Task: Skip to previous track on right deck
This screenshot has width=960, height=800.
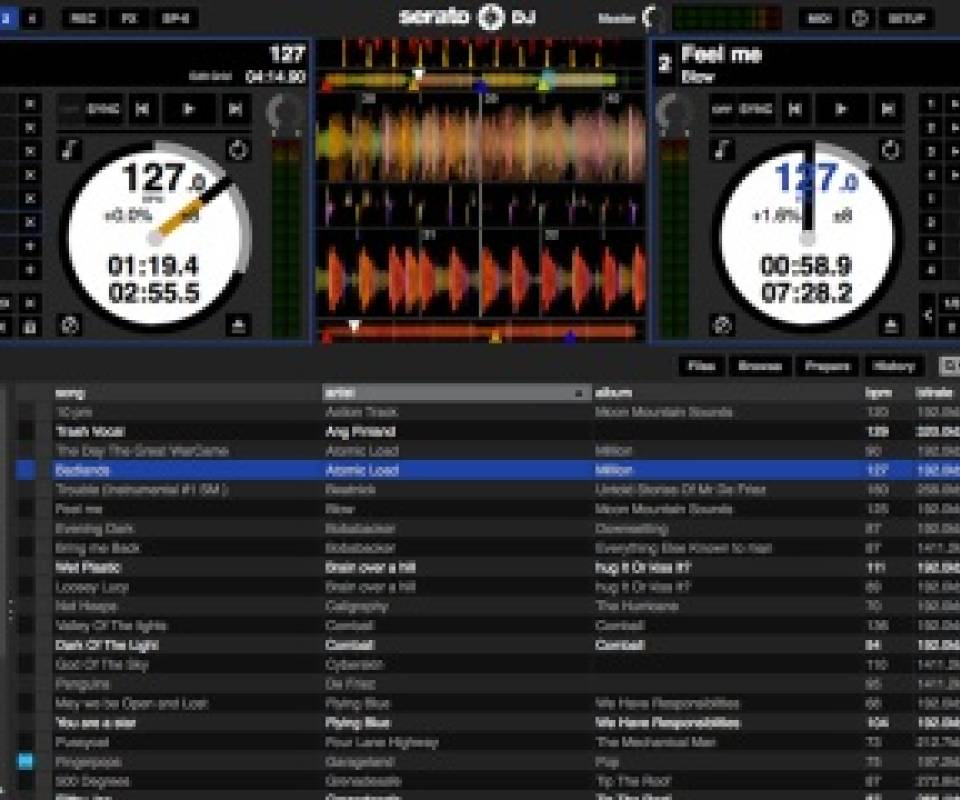Action: [795, 109]
